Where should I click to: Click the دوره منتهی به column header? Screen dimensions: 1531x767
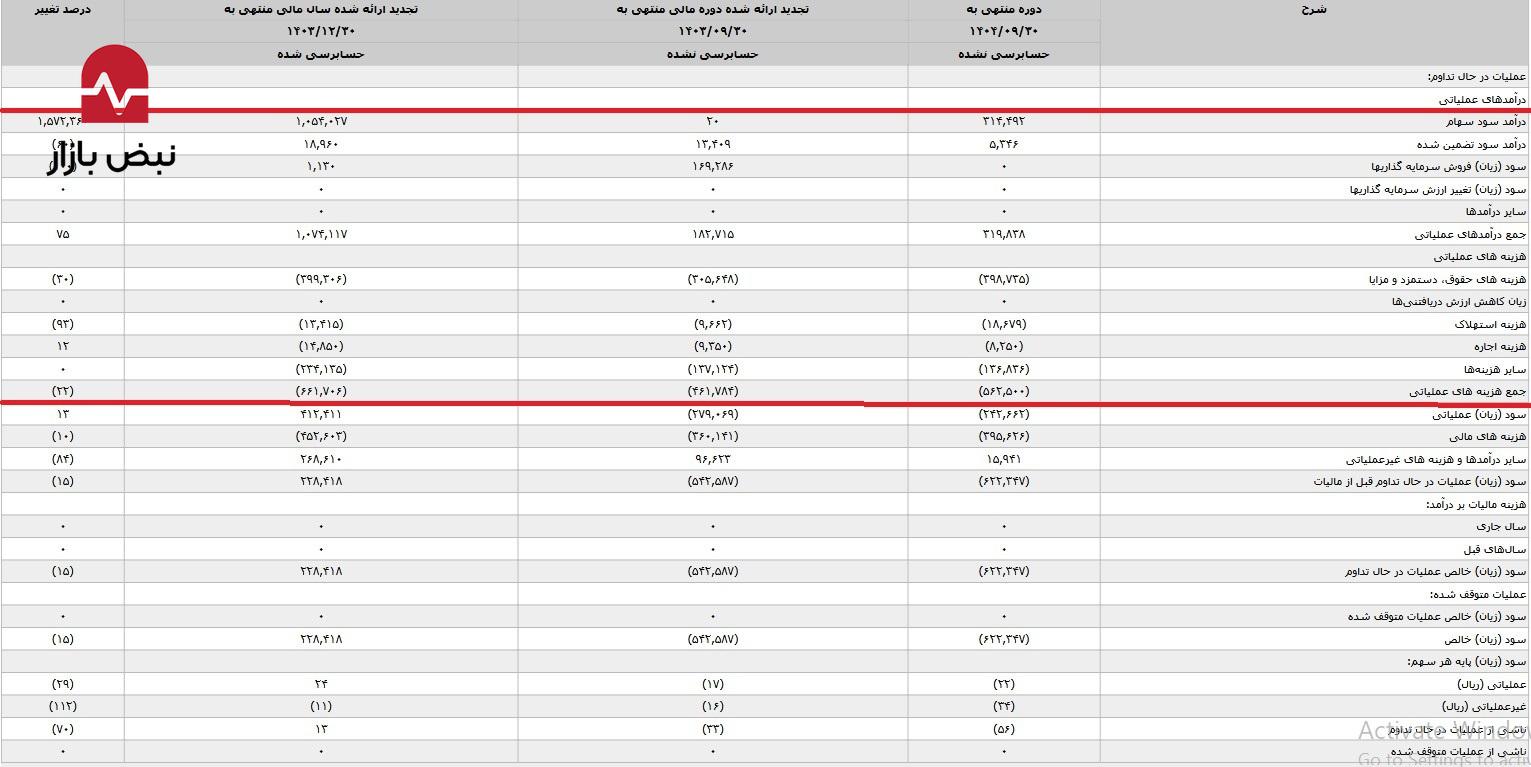coord(1003,9)
